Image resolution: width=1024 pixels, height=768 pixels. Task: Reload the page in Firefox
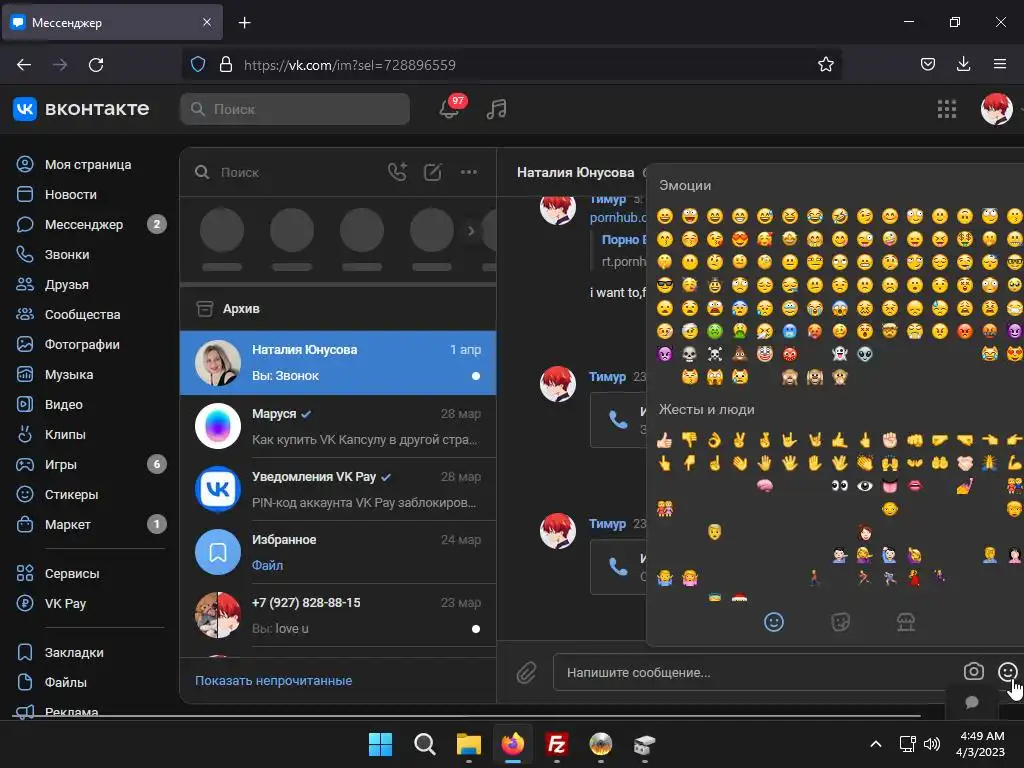tap(96, 65)
